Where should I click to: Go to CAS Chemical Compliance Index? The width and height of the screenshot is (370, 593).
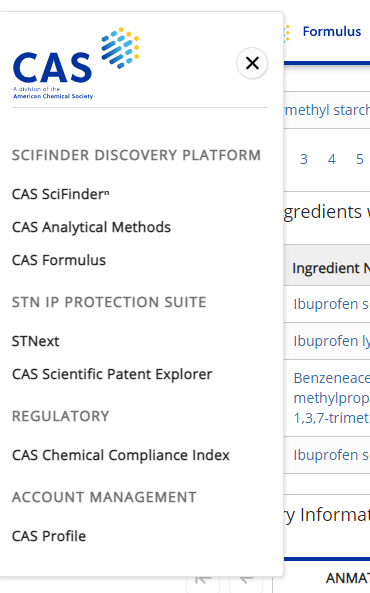tap(121, 455)
